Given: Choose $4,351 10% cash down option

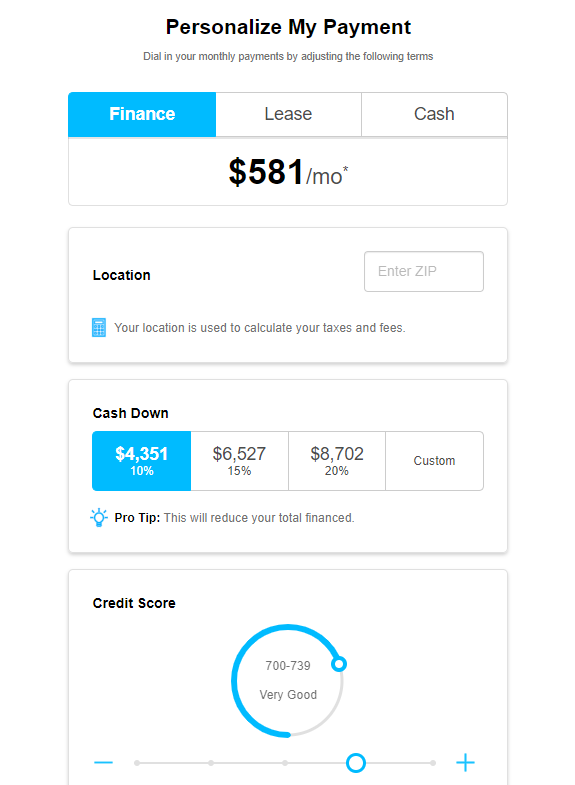Looking at the screenshot, I should 142,461.
